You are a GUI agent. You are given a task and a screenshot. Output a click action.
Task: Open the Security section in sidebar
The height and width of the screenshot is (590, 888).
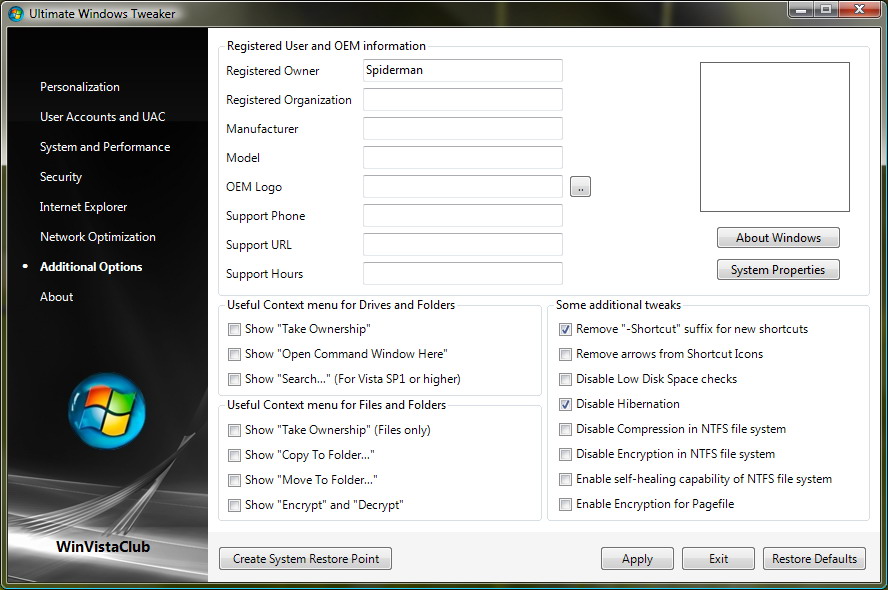point(61,177)
